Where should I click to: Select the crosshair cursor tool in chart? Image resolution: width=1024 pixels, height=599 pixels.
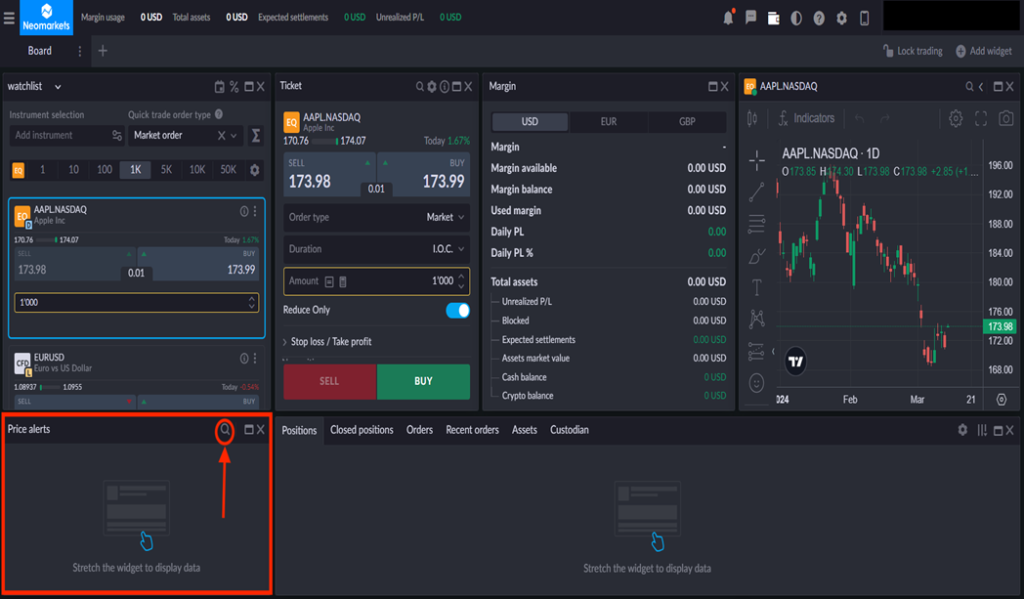757,159
